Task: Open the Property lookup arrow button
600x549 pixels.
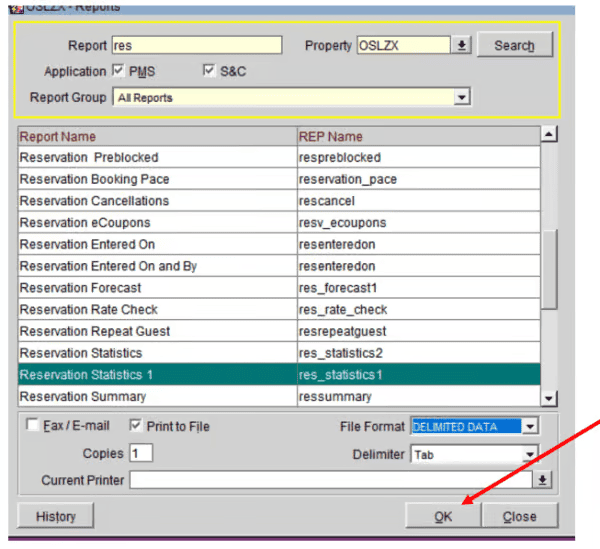Action: (461, 45)
